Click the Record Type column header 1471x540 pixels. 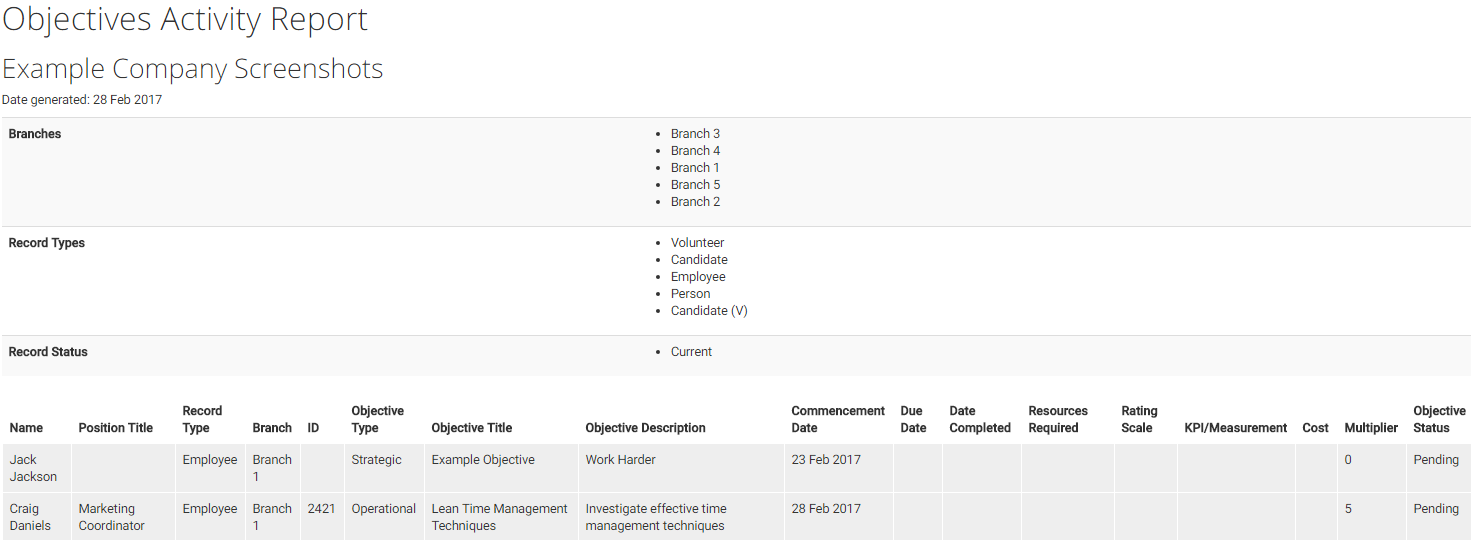click(202, 419)
